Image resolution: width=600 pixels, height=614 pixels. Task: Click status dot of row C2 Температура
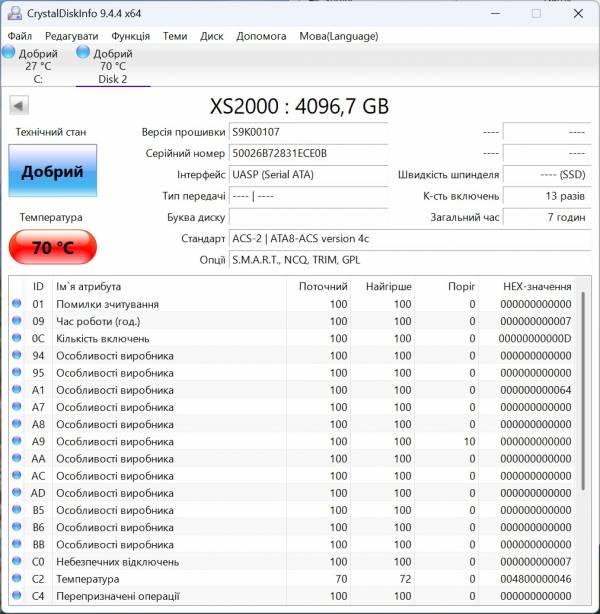(16, 578)
